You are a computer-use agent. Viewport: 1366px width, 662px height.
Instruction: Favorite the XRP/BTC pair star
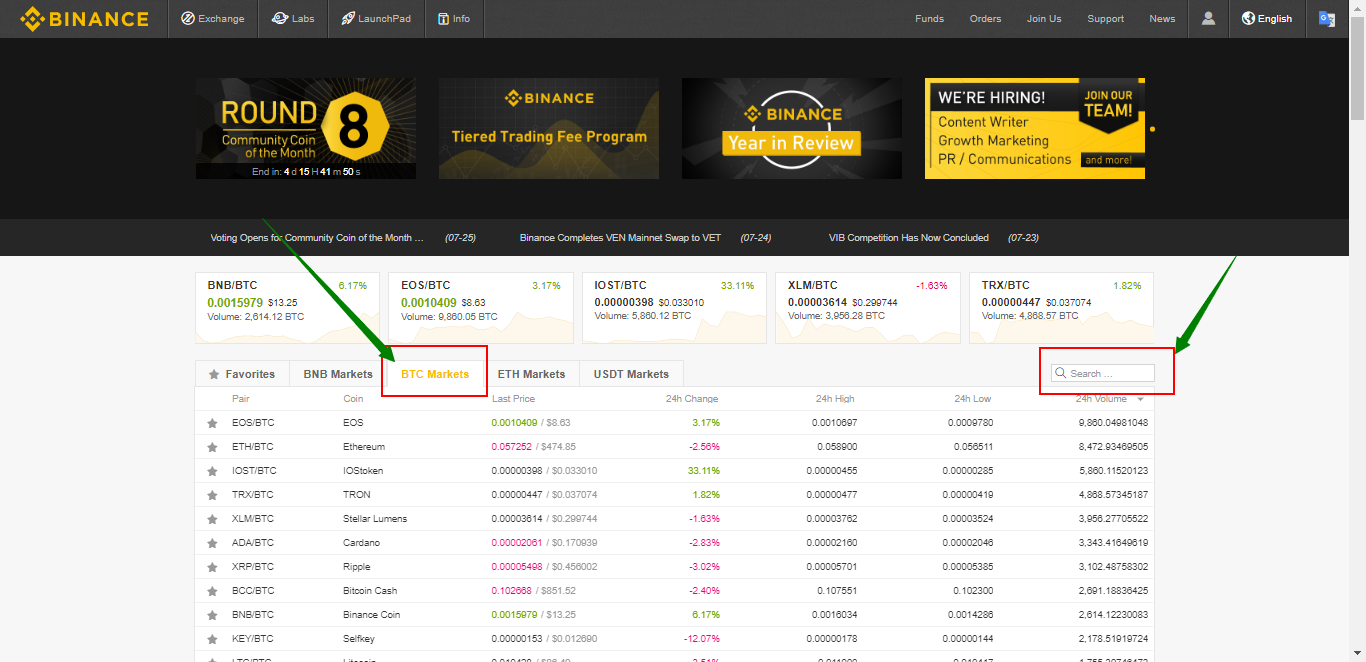click(212, 567)
